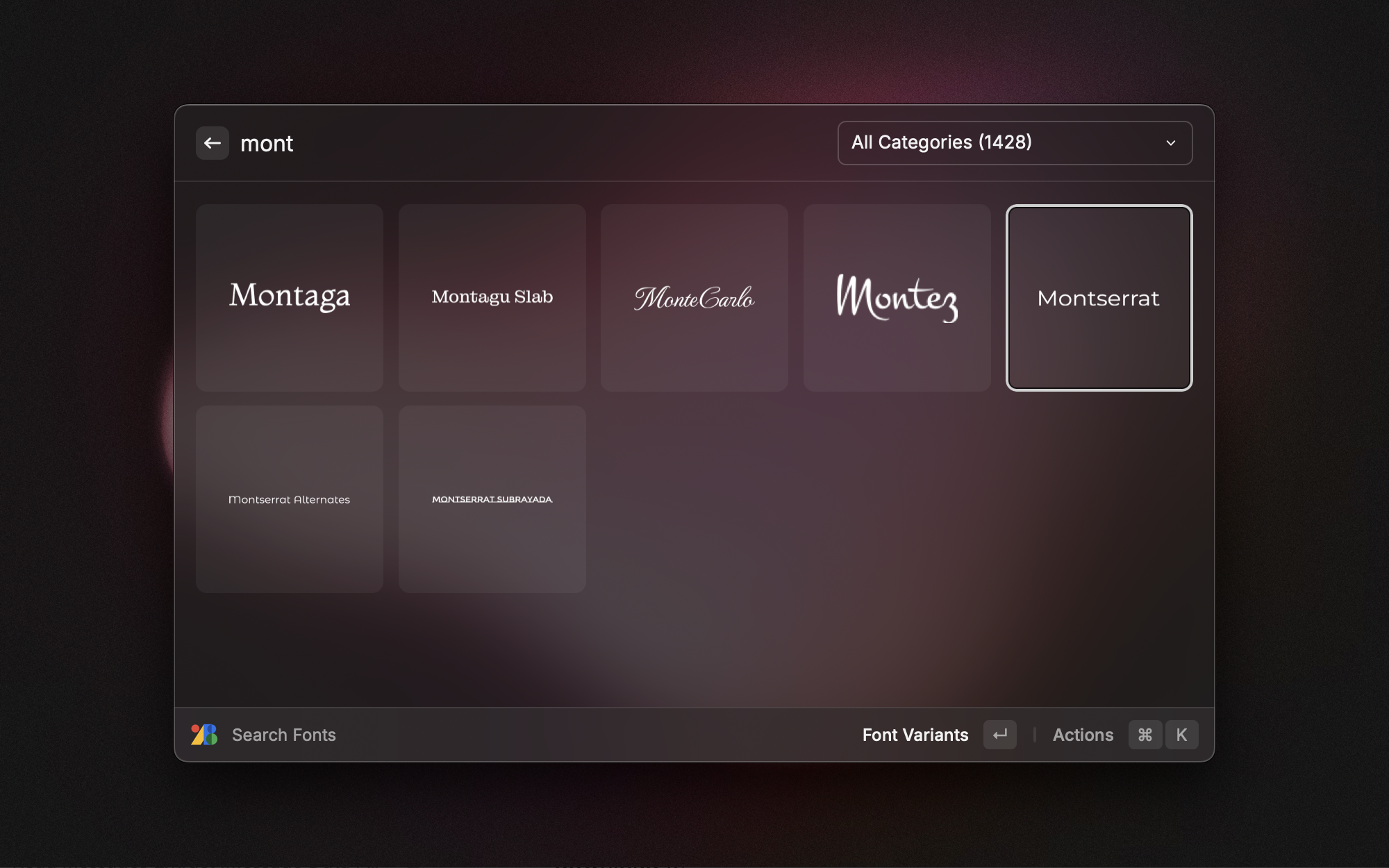
Task: Pick the Montagu Slab font tile
Action: click(x=492, y=298)
